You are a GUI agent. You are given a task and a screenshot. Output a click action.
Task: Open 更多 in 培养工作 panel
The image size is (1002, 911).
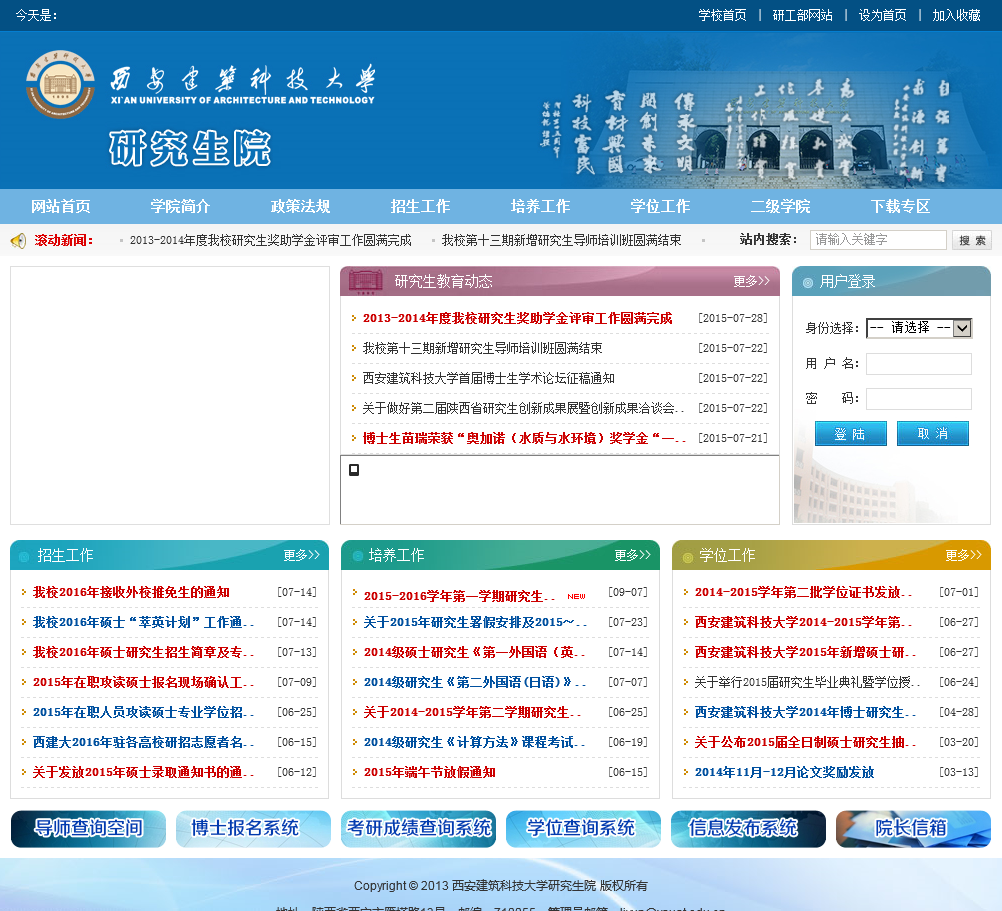[633, 555]
